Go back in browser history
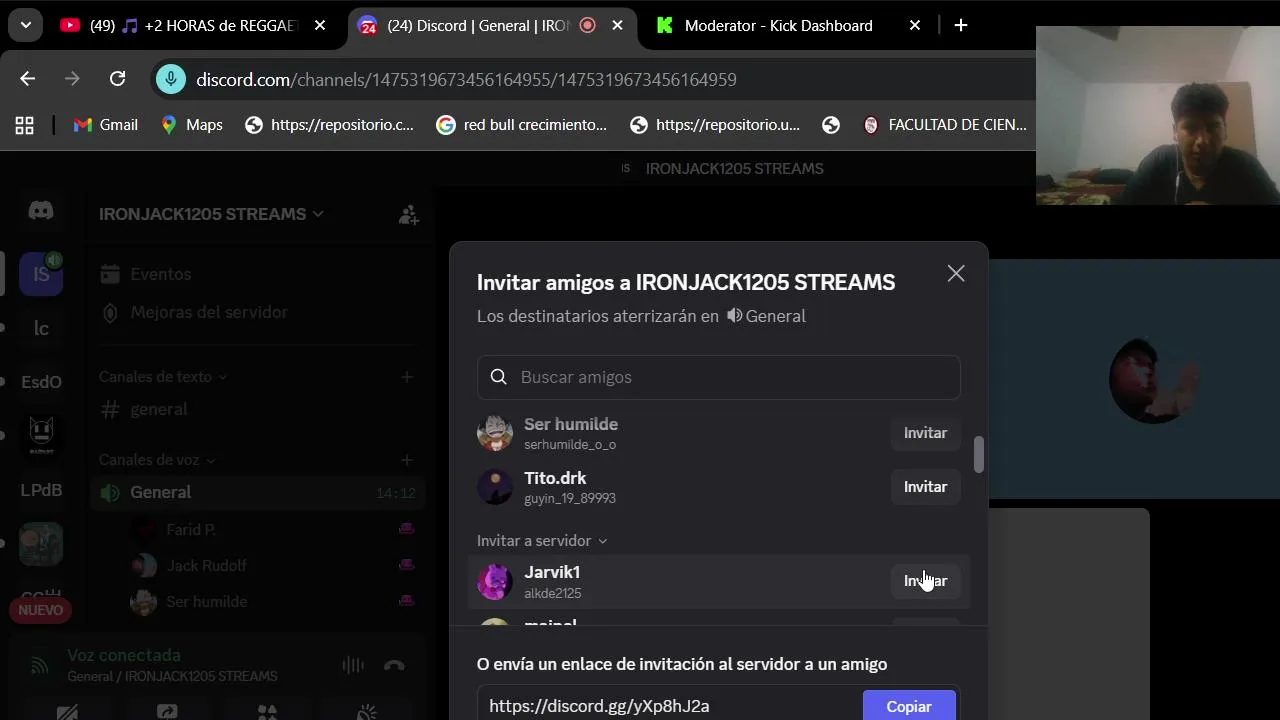The height and width of the screenshot is (720, 1280). click(x=27, y=79)
